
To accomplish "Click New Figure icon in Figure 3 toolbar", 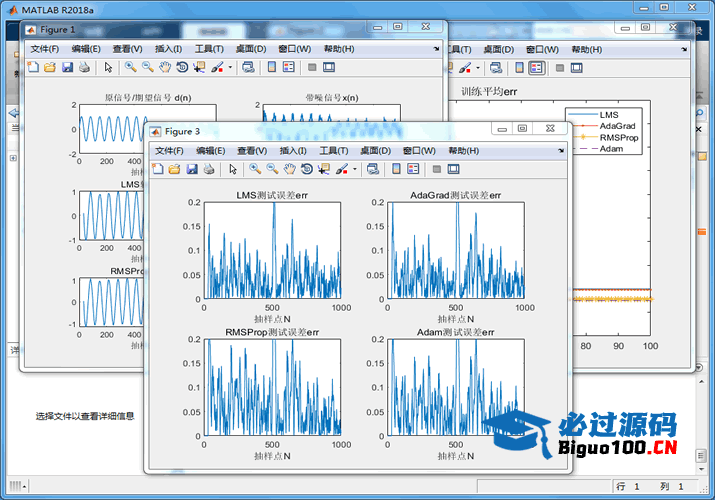I will 158,169.
